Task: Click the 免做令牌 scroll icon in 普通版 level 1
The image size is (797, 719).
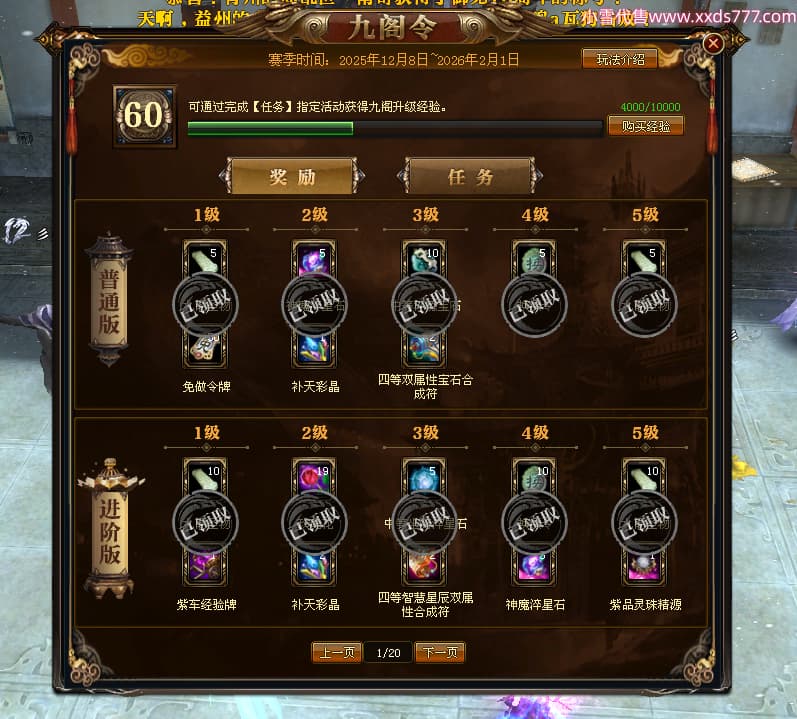Action: point(205,350)
